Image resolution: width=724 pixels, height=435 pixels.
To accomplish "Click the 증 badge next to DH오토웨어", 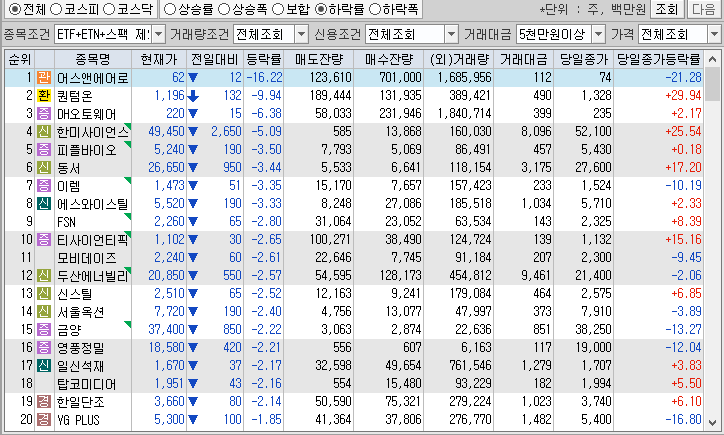I will (x=44, y=114).
